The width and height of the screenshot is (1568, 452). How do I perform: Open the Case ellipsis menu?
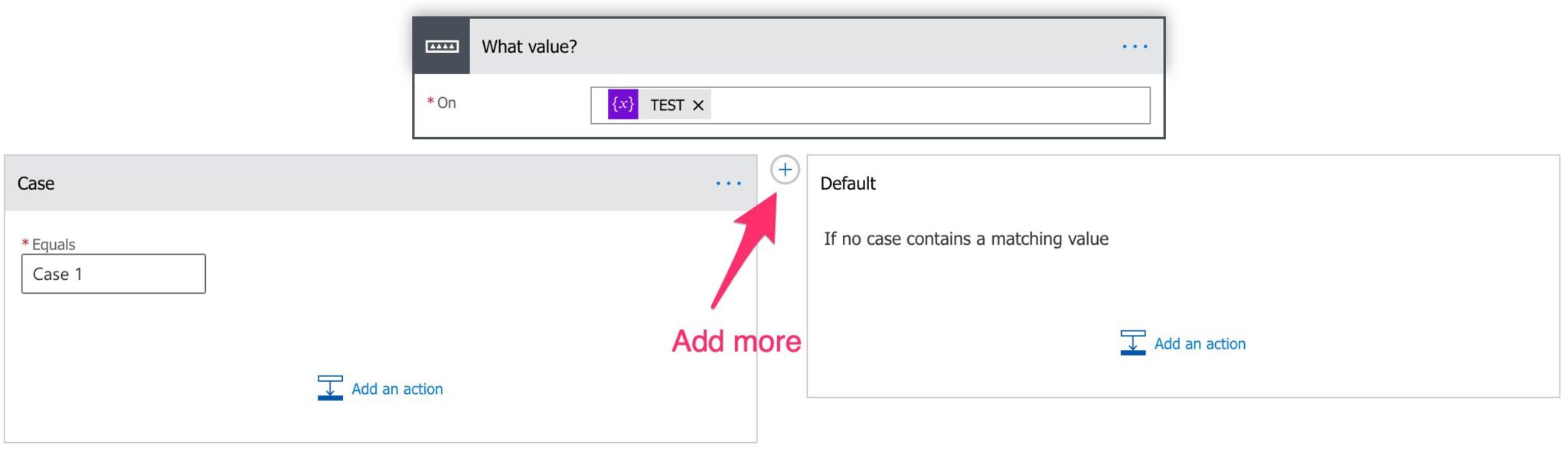pyautogui.click(x=728, y=184)
